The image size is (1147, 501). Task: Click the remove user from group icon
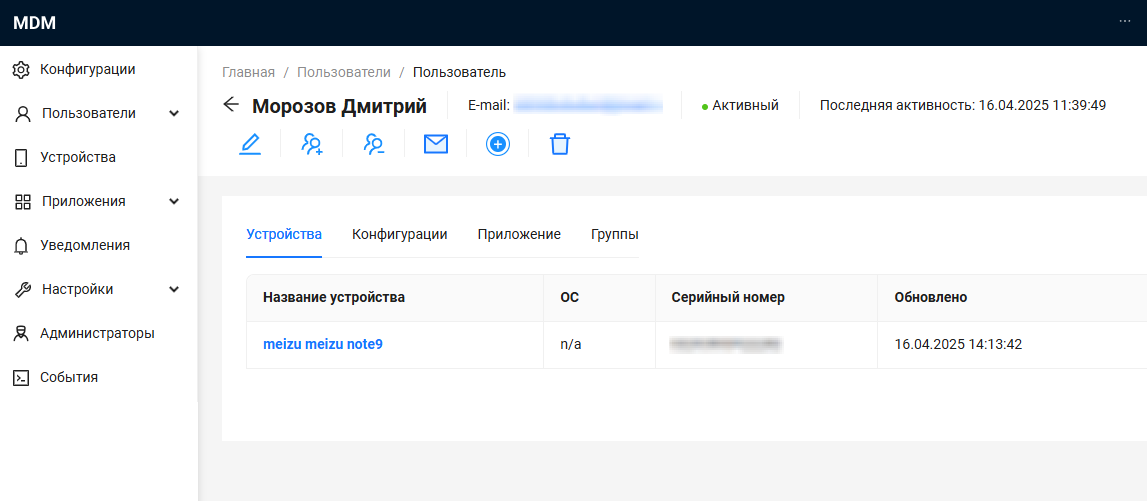pyautogui.click(x=374, y=145)
